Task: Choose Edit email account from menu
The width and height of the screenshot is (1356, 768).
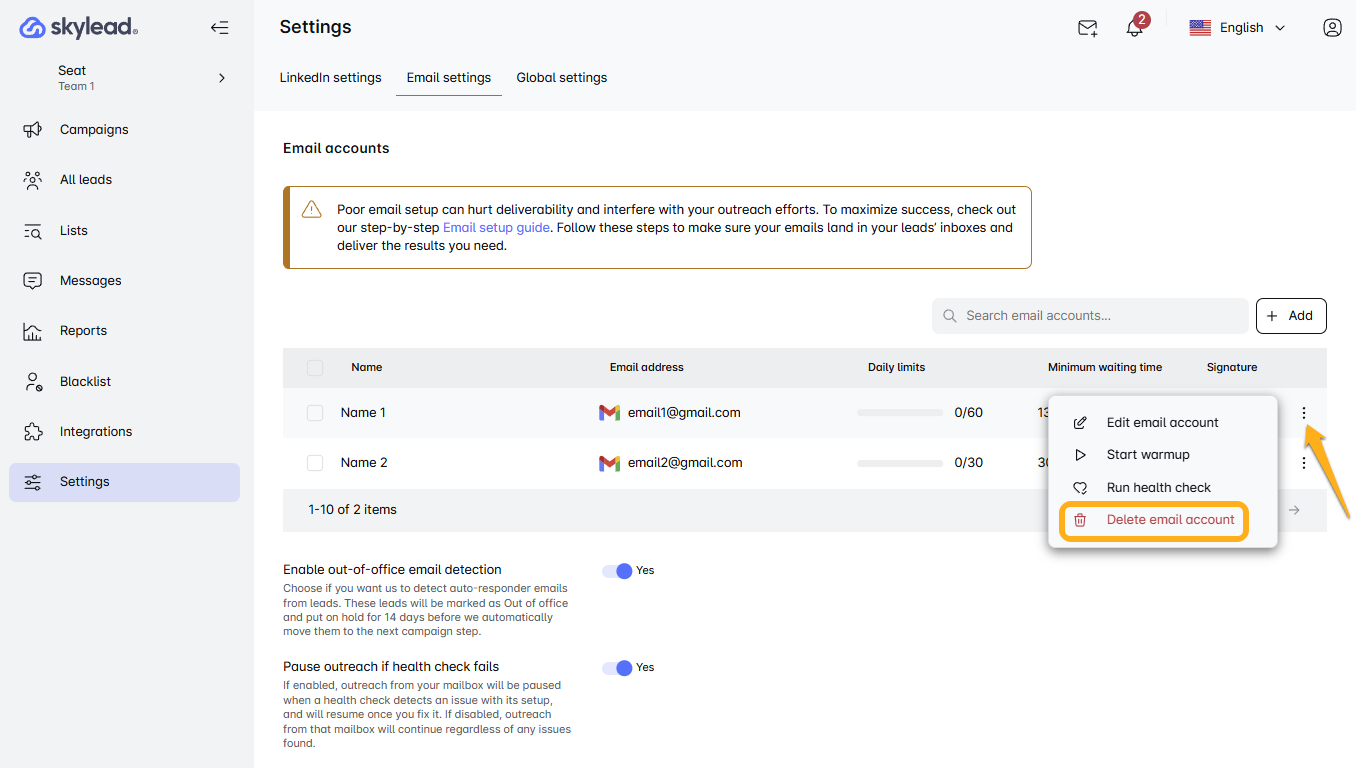Action: click(1163, 423)
